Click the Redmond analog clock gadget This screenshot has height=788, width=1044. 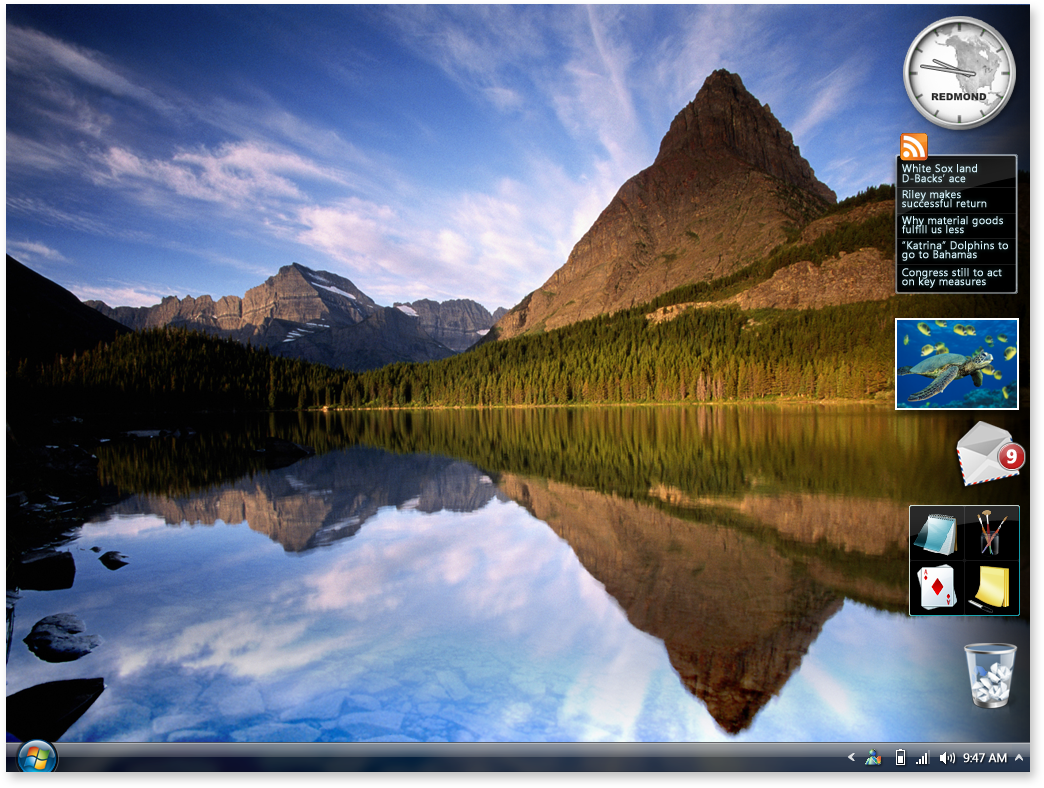(x=959, y=74)
